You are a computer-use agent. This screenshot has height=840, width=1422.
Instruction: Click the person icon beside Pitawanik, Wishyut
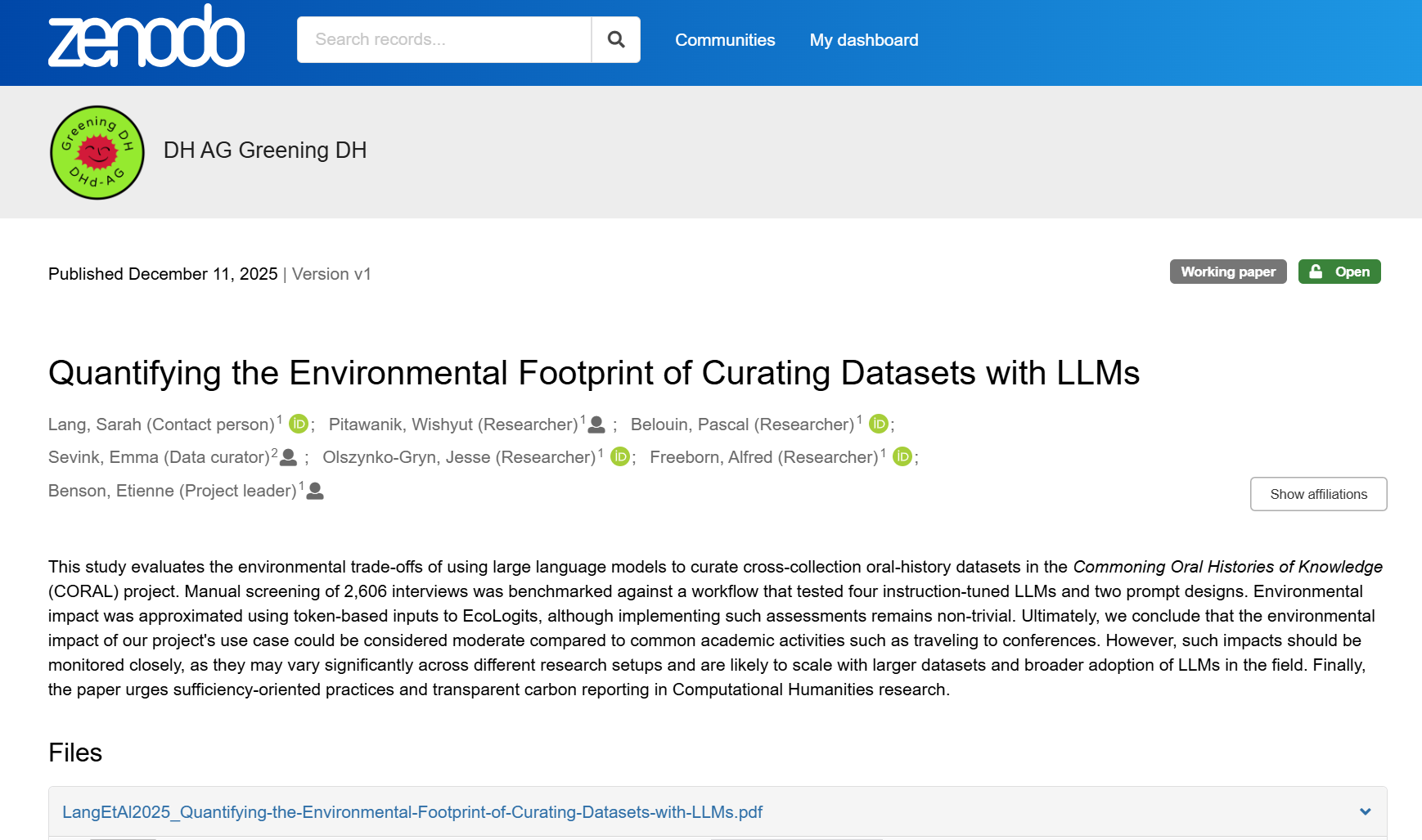coord(595,424)
